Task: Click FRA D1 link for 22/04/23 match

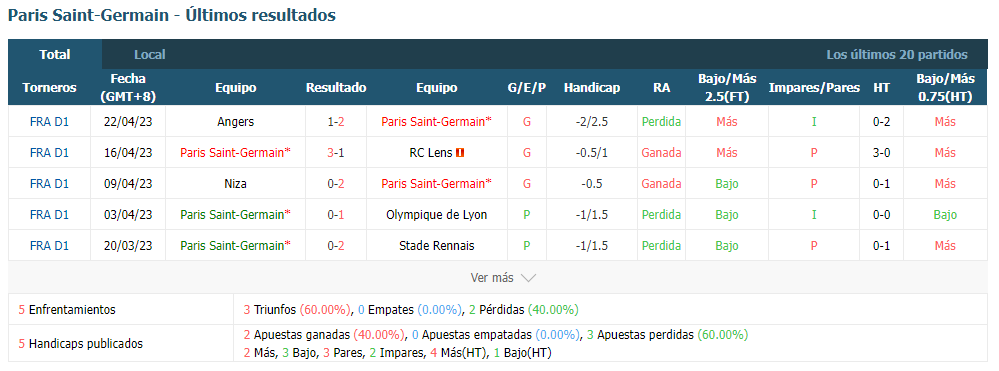Action: coord(49,122)
